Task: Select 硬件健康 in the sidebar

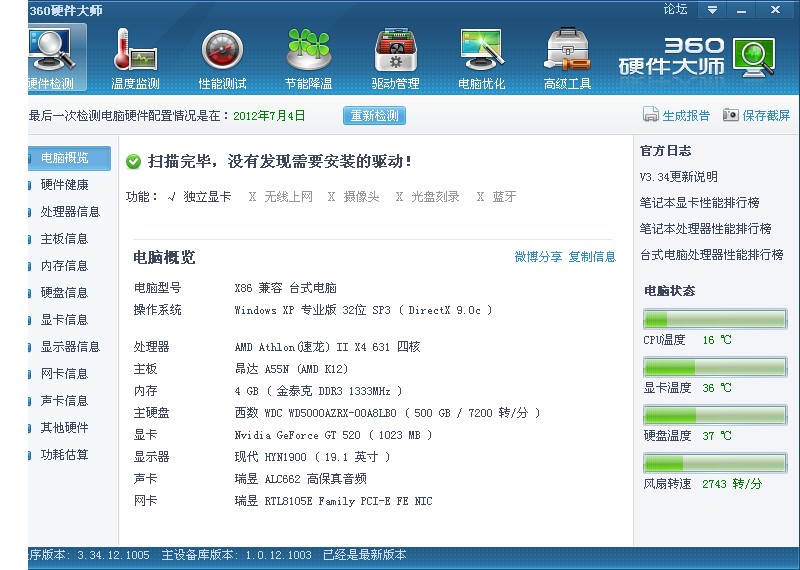Action: [64, 185]
